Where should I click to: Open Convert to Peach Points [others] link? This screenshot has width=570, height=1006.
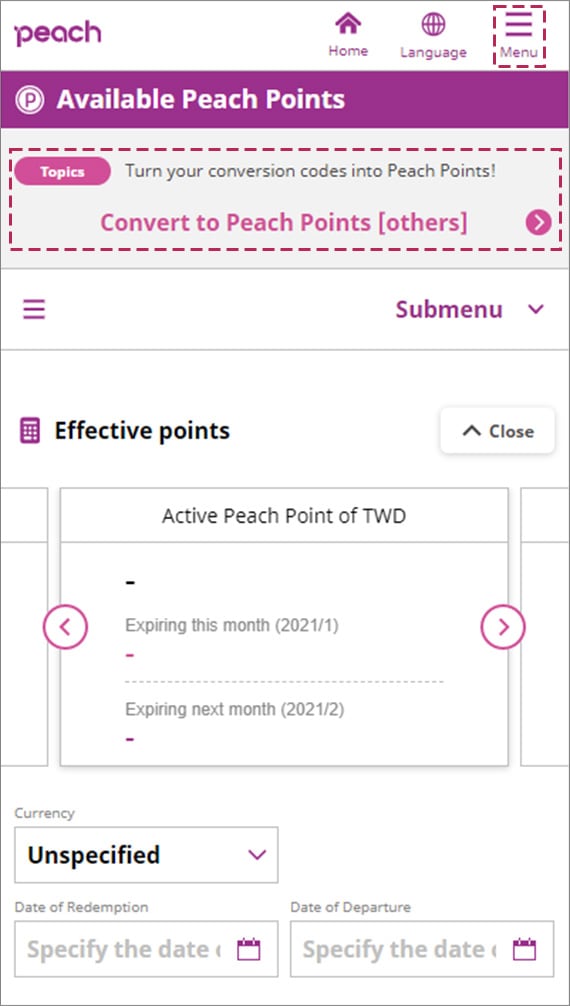[x=284, y=223]
